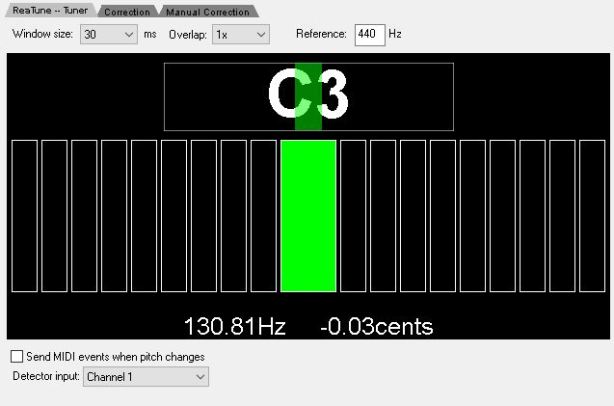Click the Reference frequency input field
The width and height of the screenshot is (614, 406).
[369, 34]
